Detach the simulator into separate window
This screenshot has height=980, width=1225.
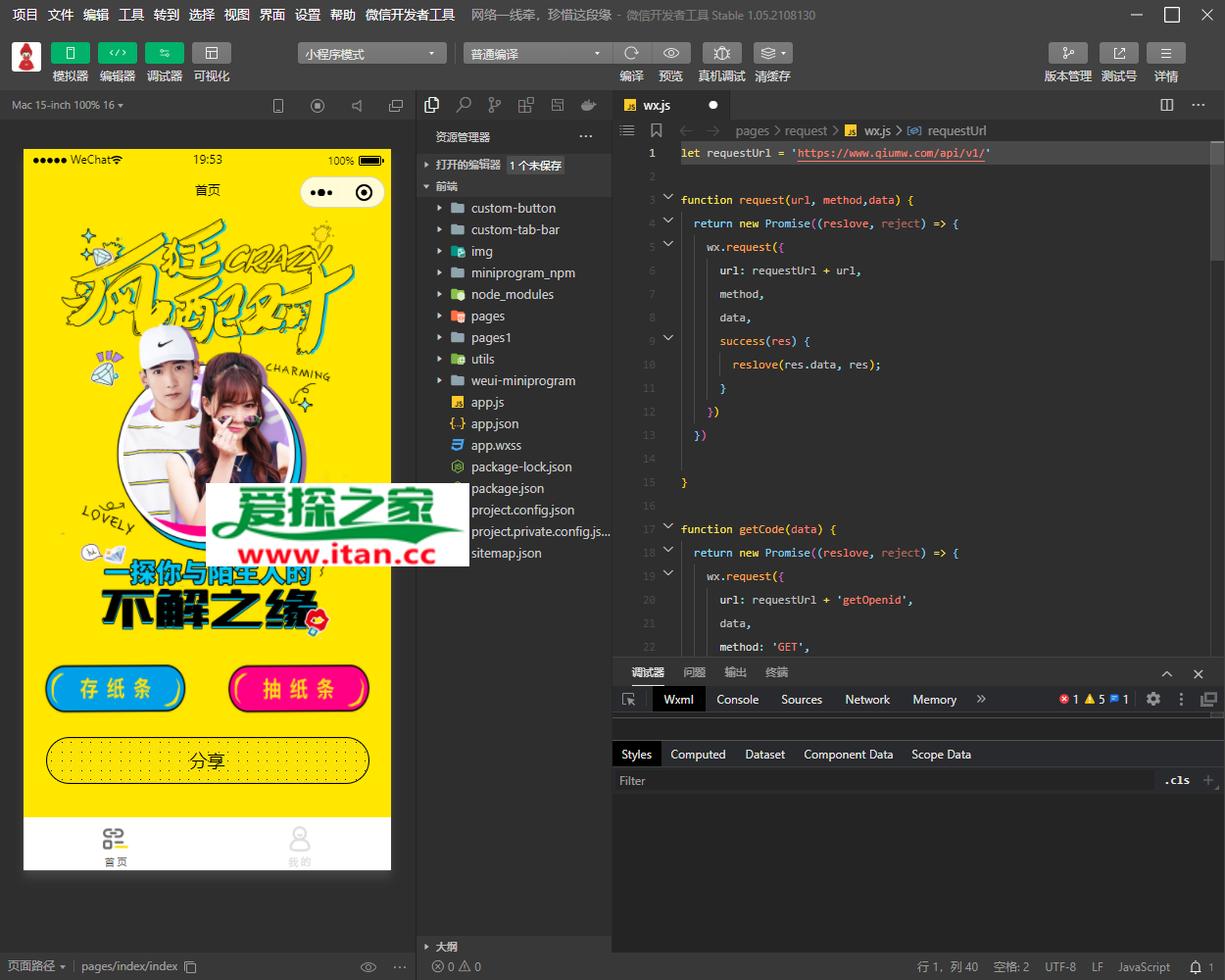point(396,106)
